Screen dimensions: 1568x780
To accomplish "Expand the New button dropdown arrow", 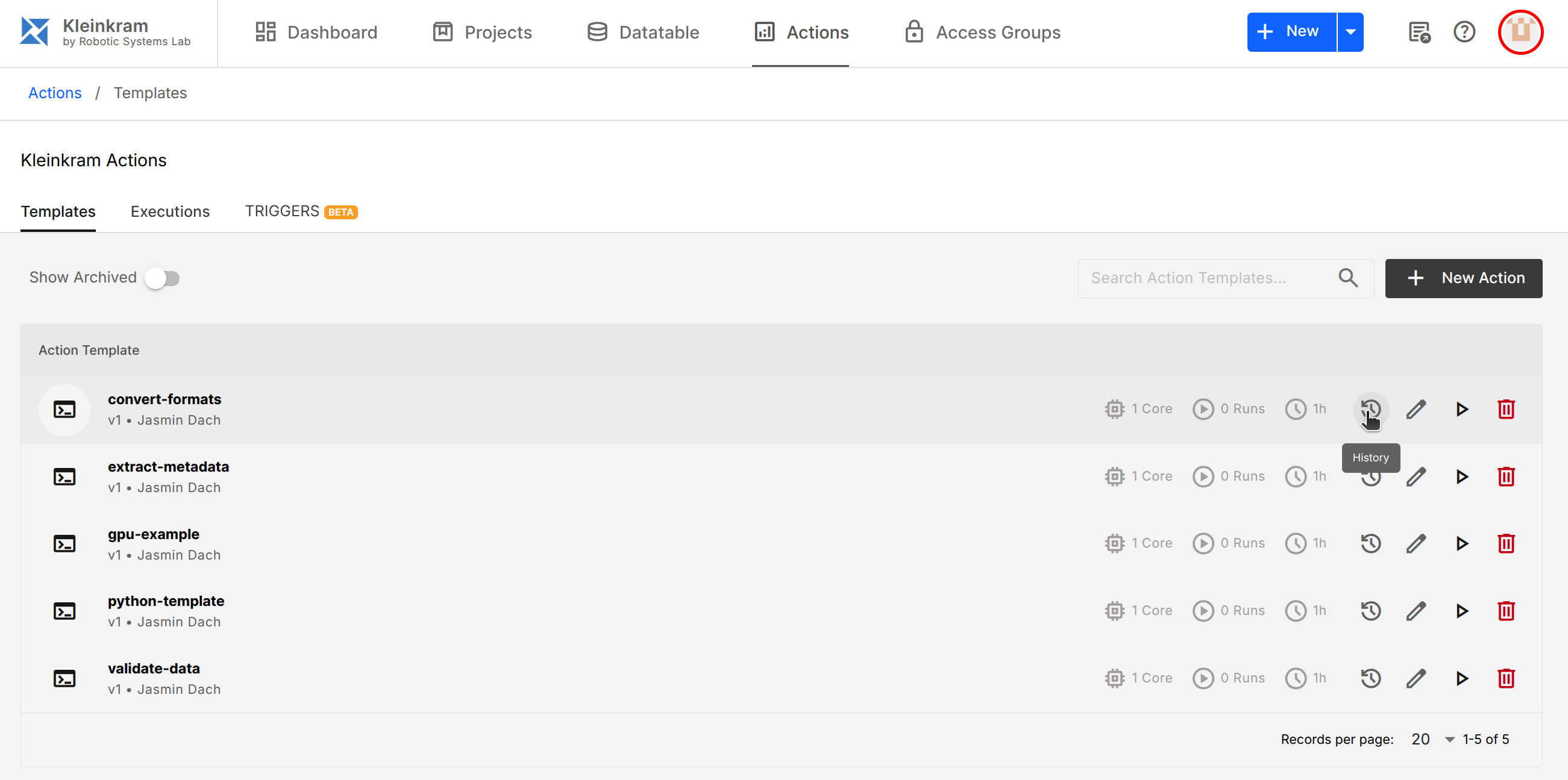I will pos(1350,32).
